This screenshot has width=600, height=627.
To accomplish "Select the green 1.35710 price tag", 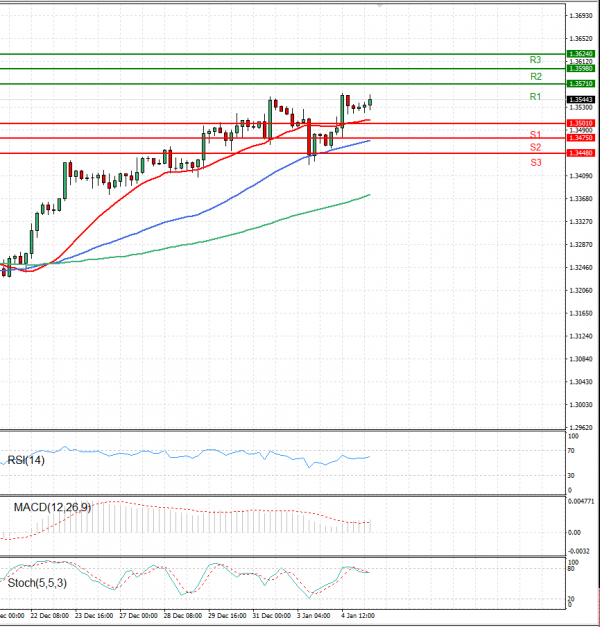I will pos(581,84).
